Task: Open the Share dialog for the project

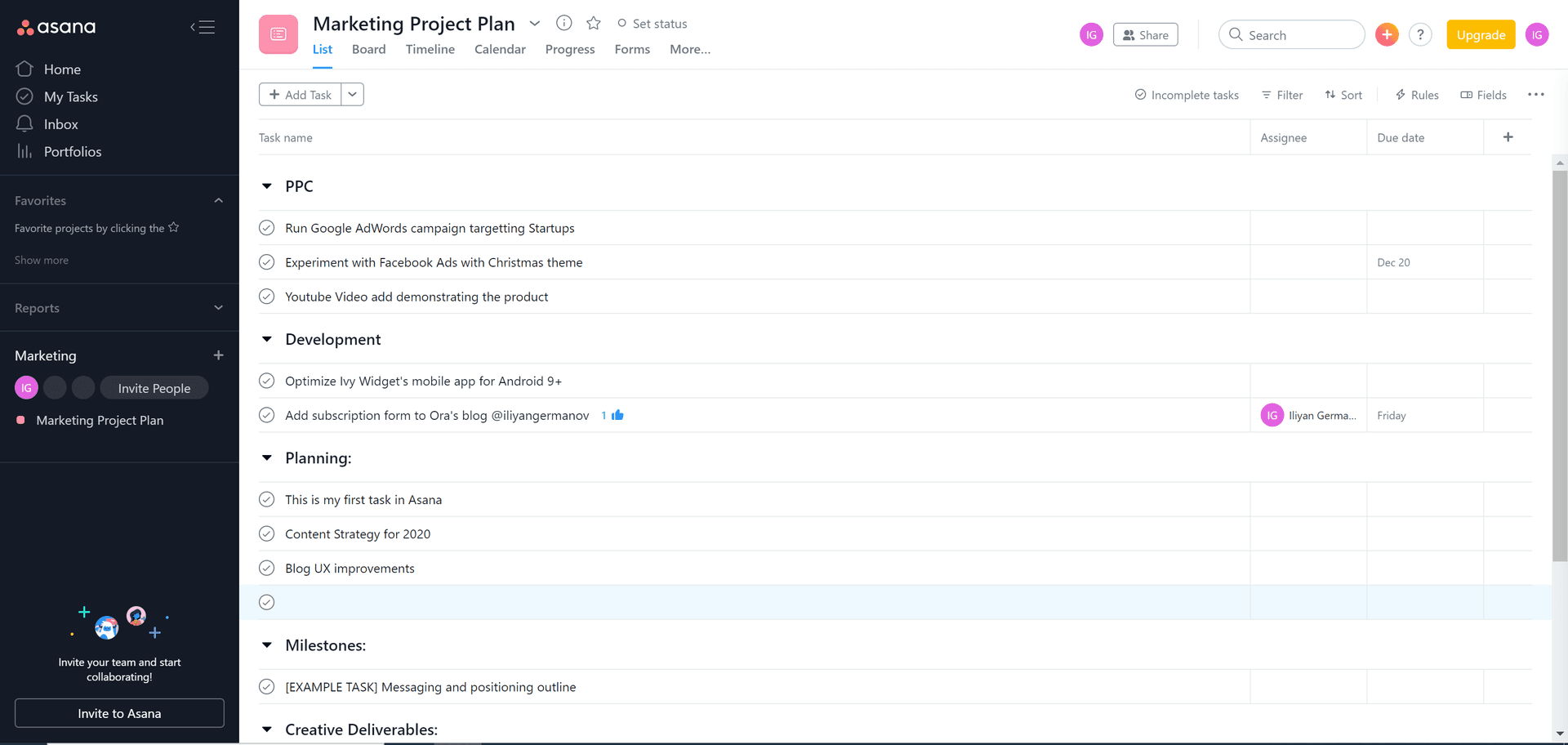Action: tap(1145, 34)
